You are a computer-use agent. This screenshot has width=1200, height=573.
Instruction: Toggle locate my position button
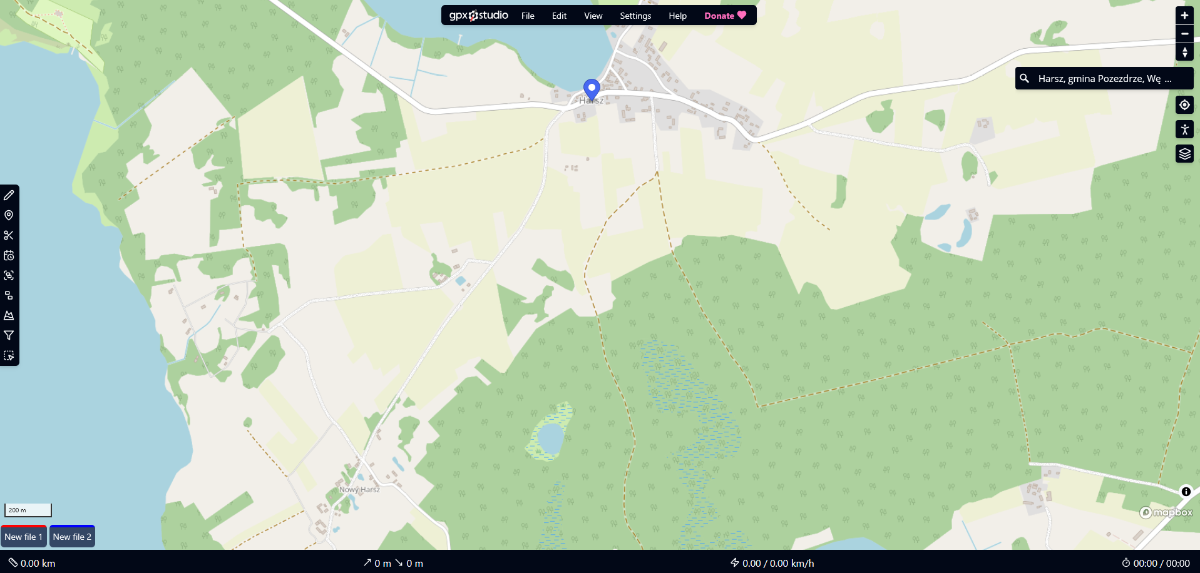click(1185, 105)
